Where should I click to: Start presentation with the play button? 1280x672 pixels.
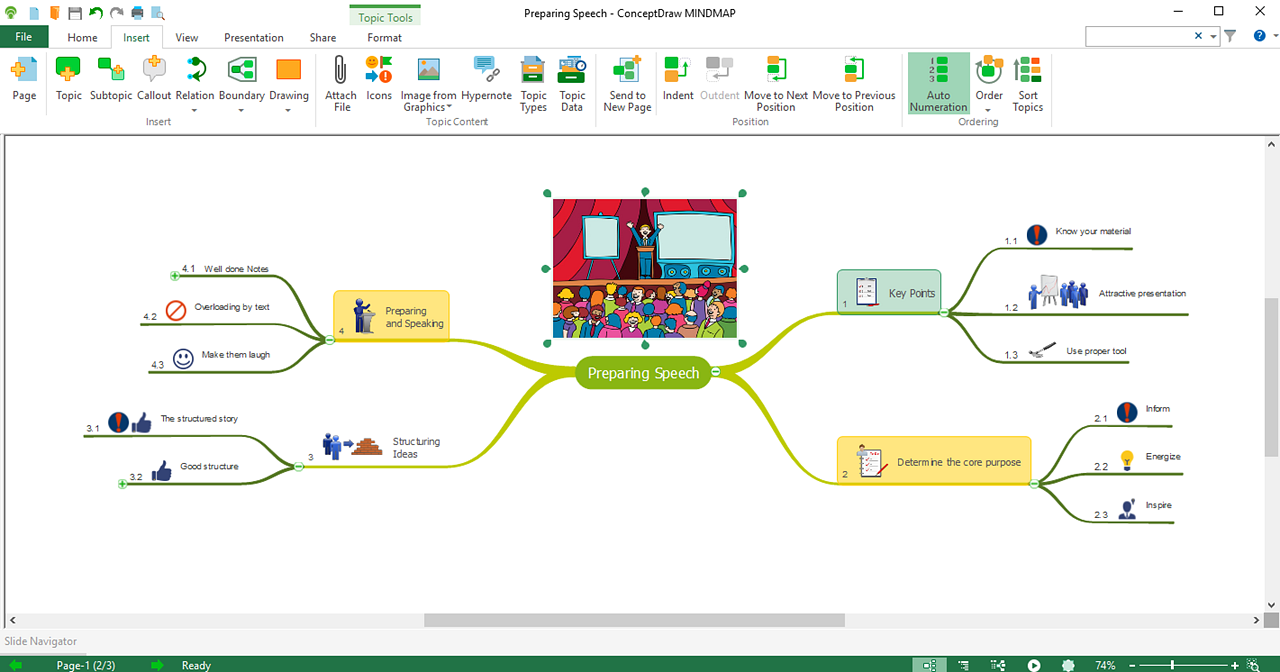click(1034, 665)
